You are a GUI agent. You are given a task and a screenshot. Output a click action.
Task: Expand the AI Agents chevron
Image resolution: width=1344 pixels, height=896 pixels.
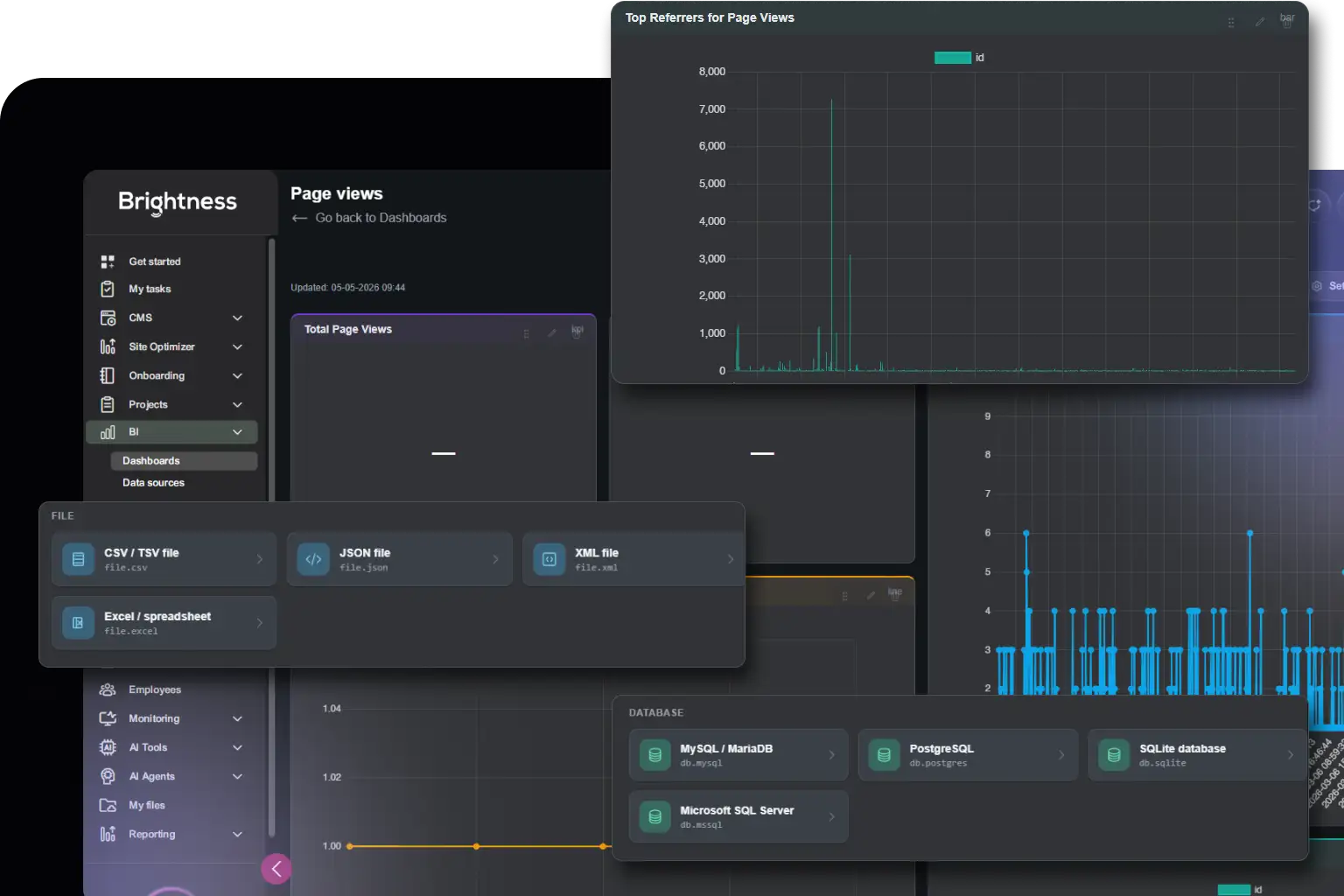point(237,776)
